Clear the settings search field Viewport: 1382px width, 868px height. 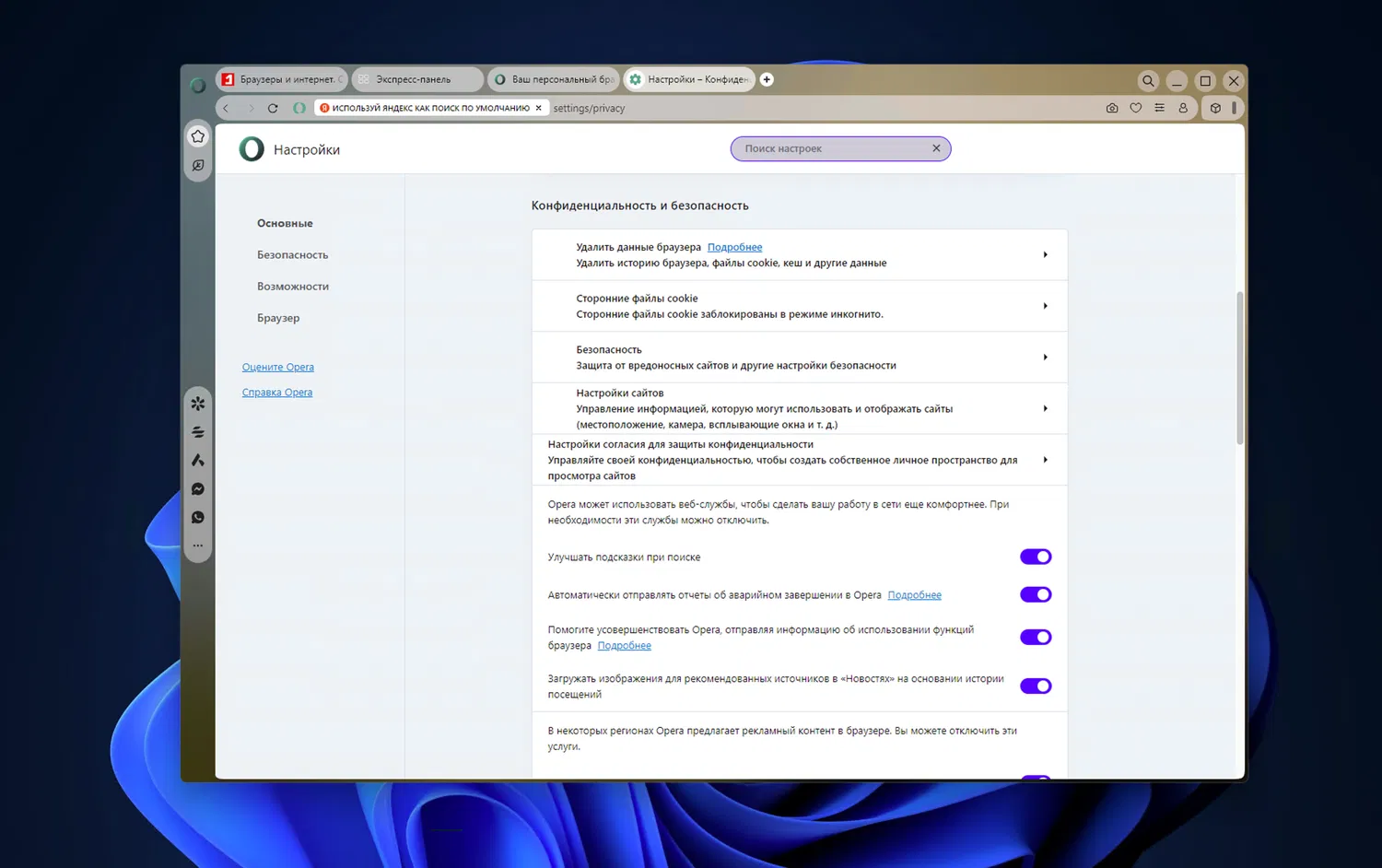tap(936, 148)
